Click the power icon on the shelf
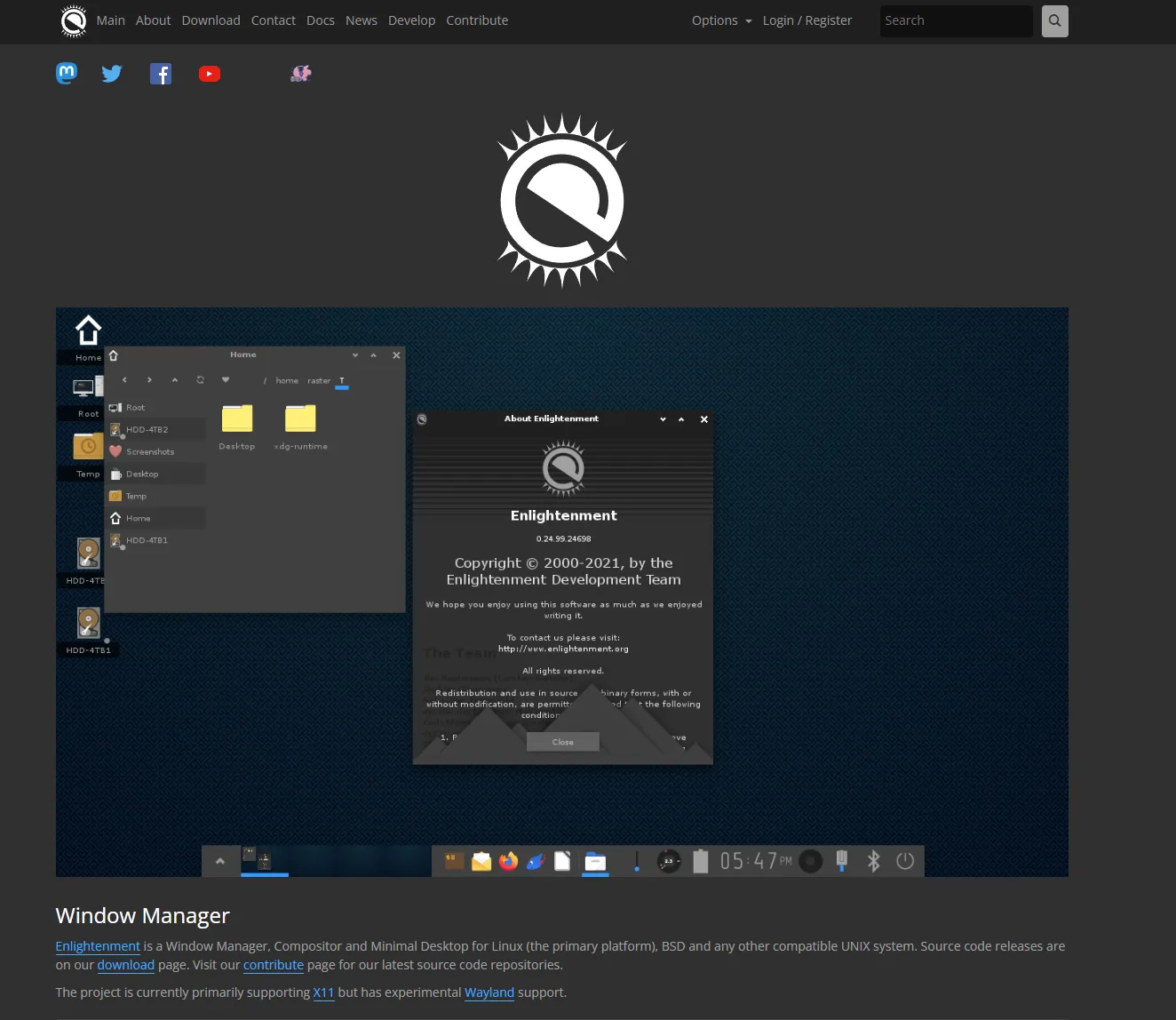This screenshot has height=1020, width=1176. click(x=905, y=861)
